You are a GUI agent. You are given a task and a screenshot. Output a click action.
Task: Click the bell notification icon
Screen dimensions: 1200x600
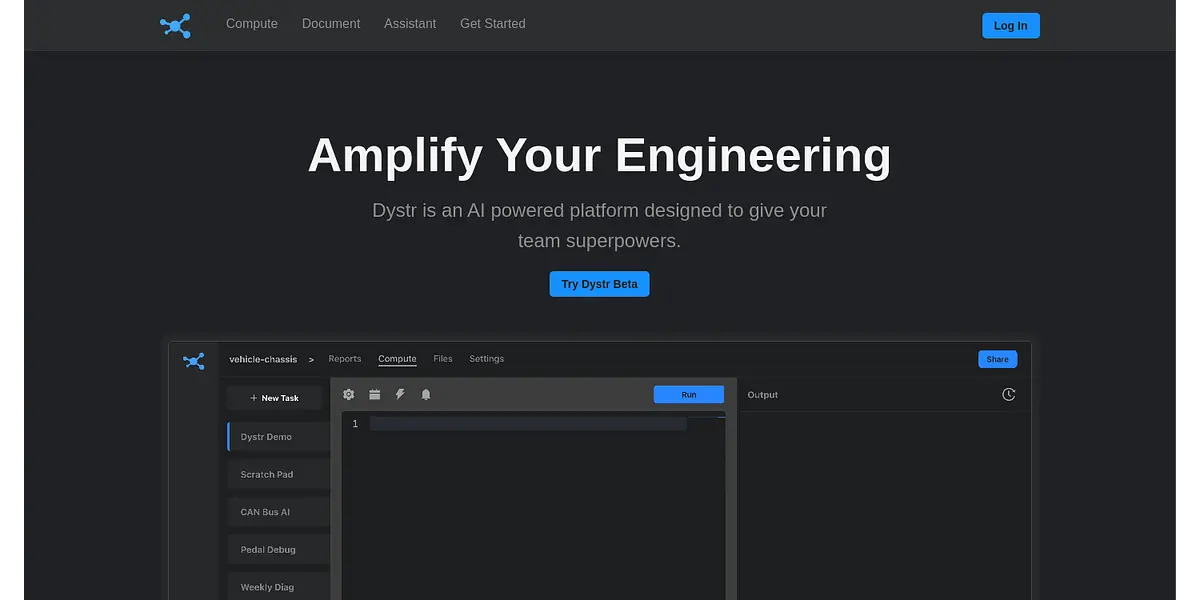pyautogui.click(x=426, y=395)
